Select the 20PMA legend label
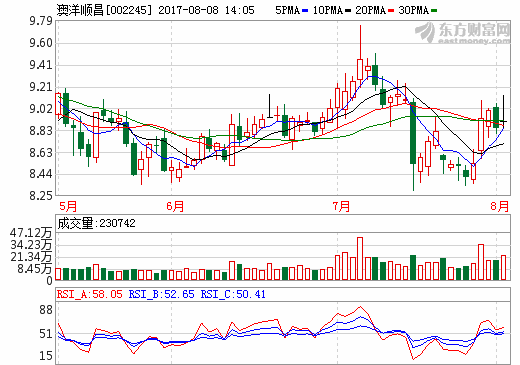520x365 pixels. tap(370, 10)
